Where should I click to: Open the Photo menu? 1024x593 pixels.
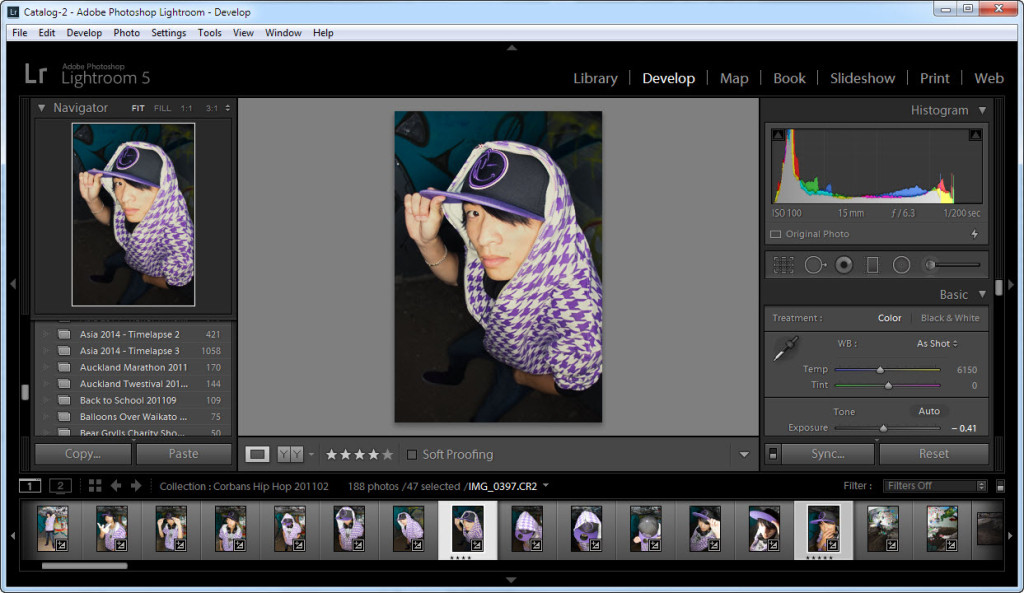click(126, 33)
